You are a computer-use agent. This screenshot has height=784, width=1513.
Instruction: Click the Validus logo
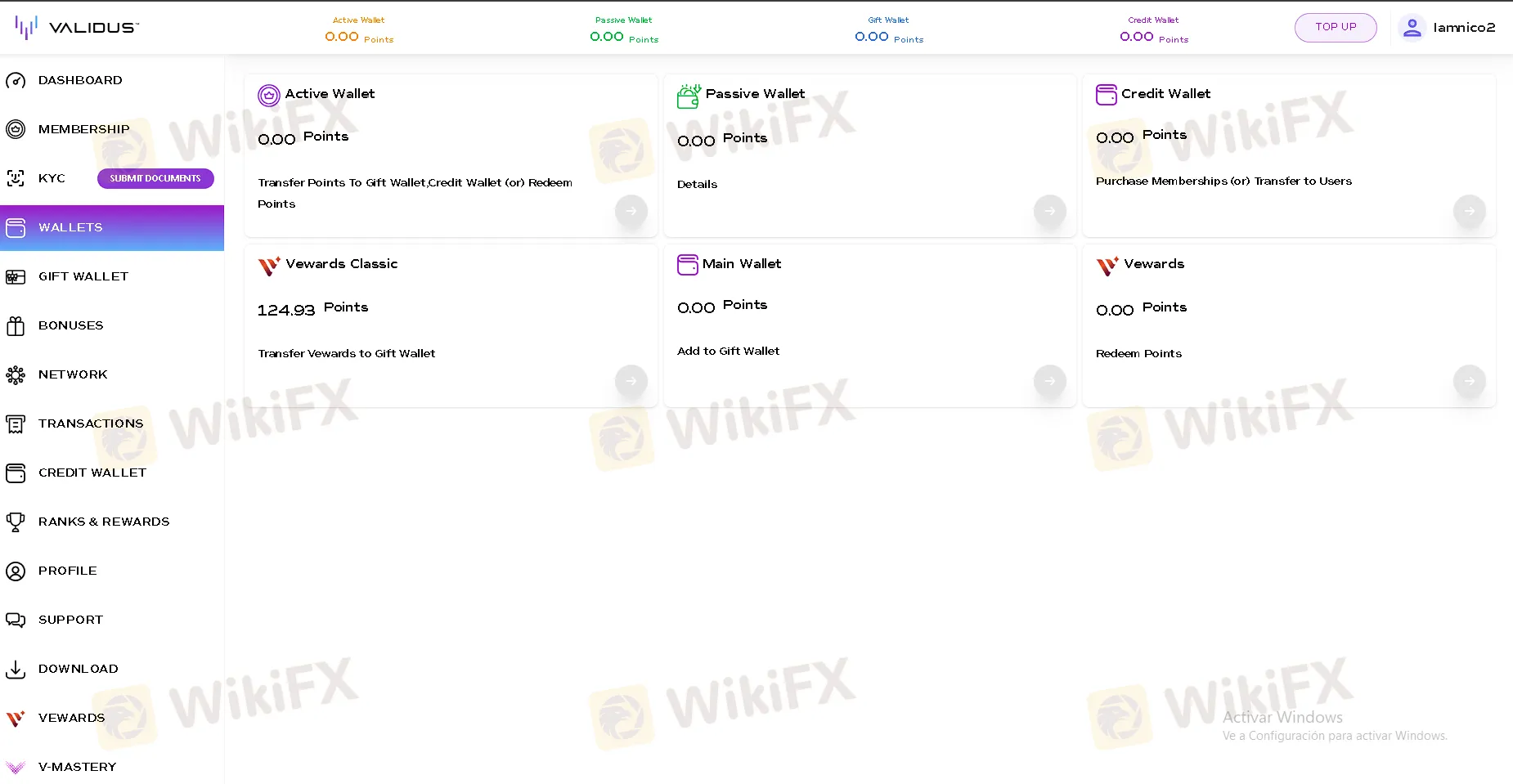77,28
